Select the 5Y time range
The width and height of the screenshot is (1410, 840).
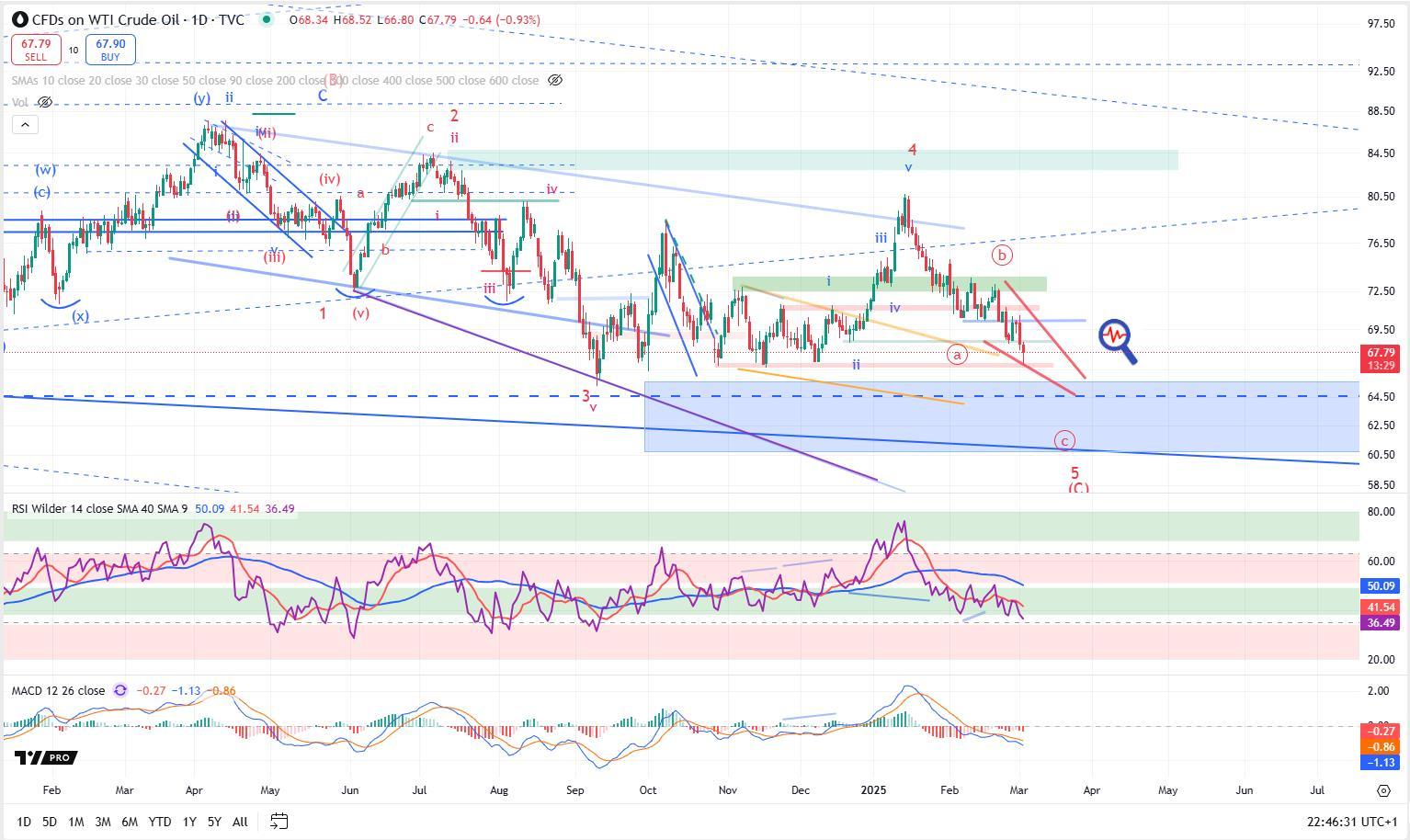[x=214, y=822]
